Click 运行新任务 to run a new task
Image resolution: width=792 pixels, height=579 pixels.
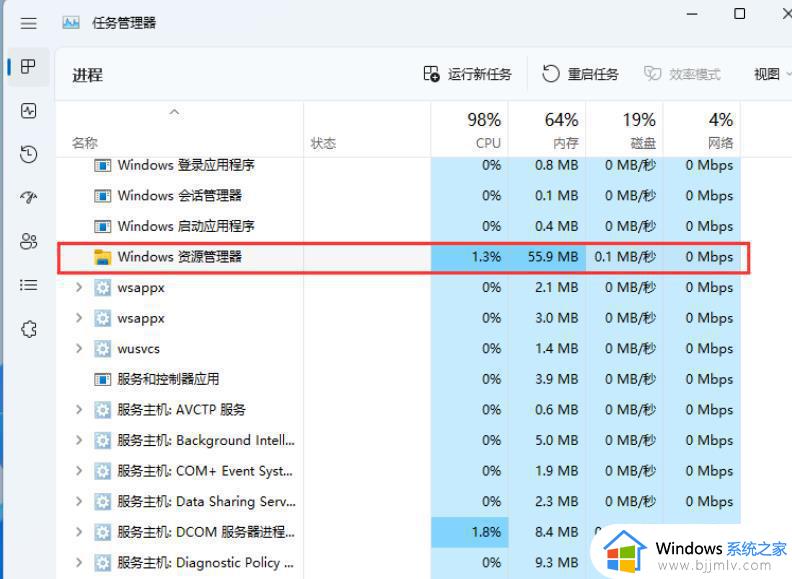(x=467, y=74)
